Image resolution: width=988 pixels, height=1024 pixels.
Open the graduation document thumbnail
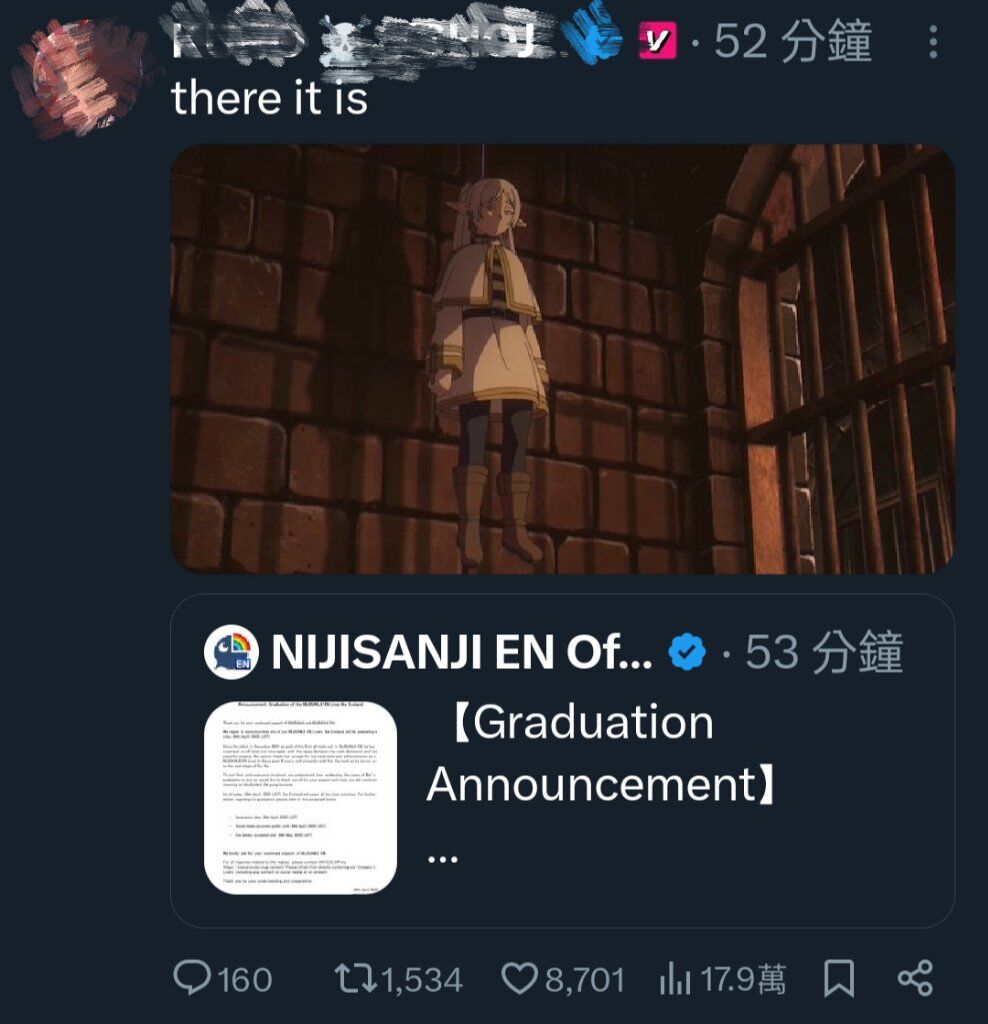(300, 797)
